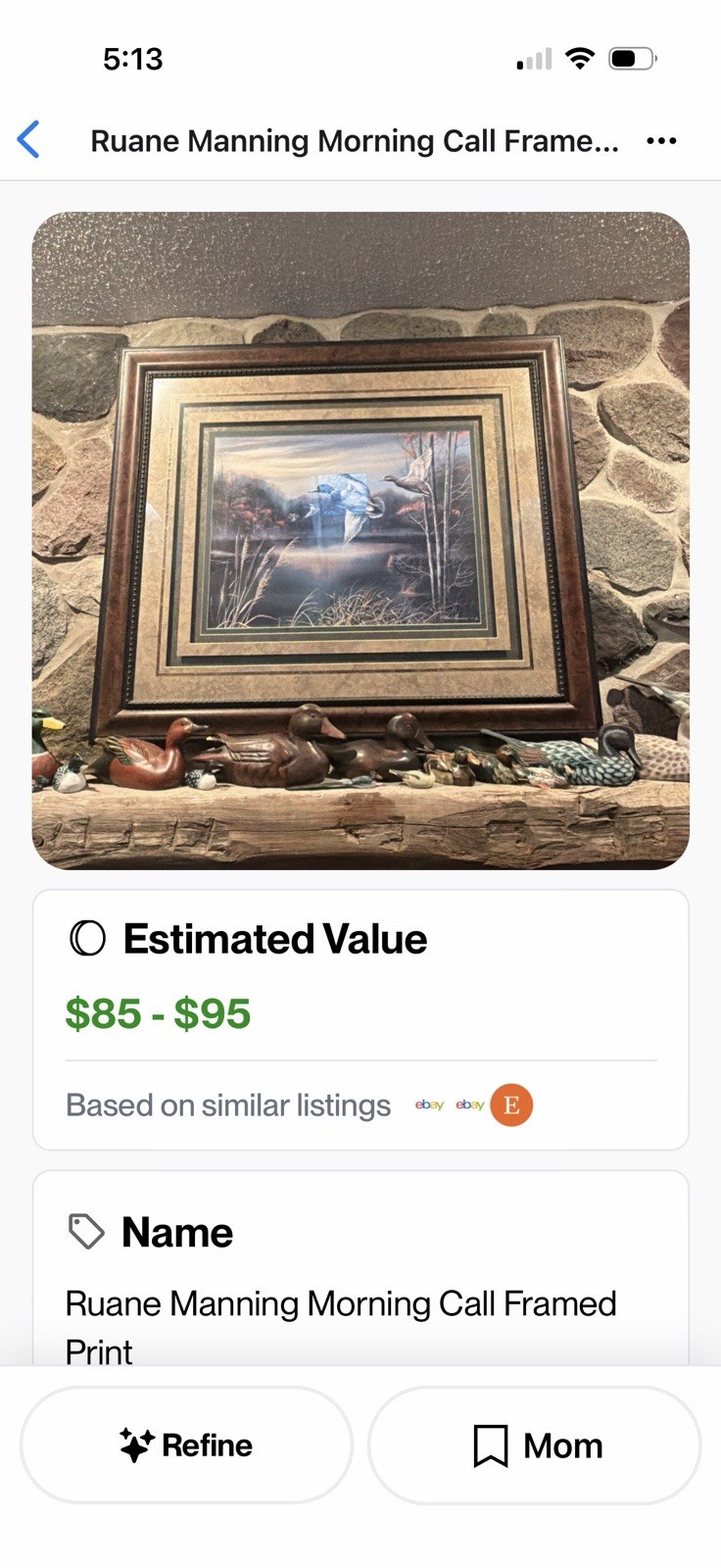Open the orange Etsy source icon

pos(511,1105)
